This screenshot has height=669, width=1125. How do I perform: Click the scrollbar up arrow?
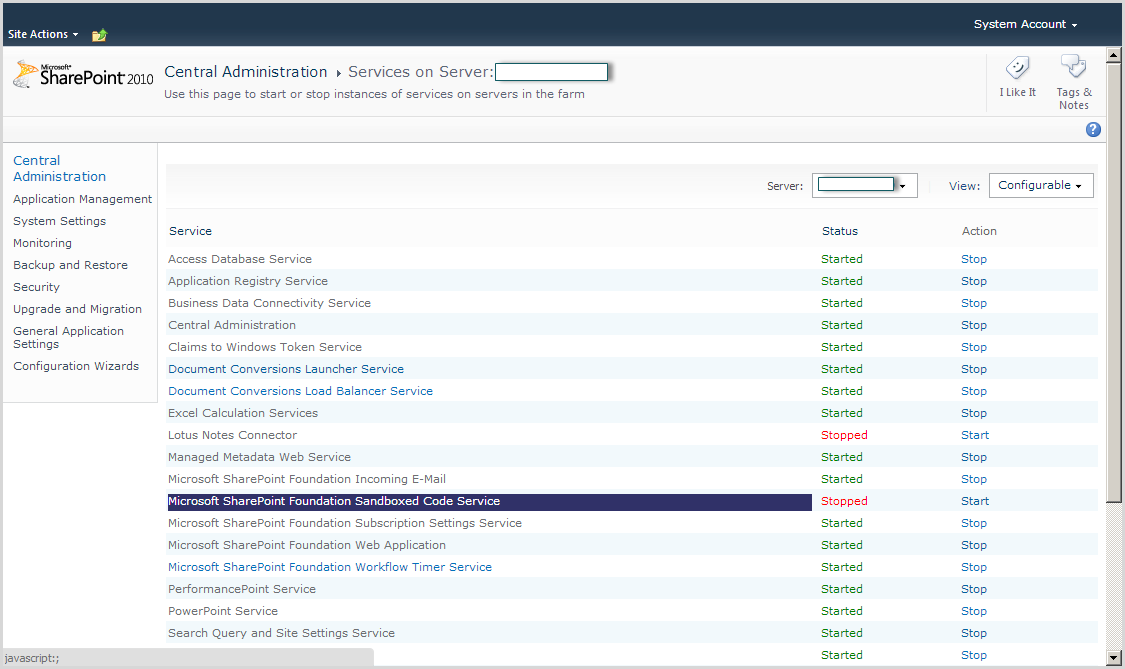(x=1114, y=55)
